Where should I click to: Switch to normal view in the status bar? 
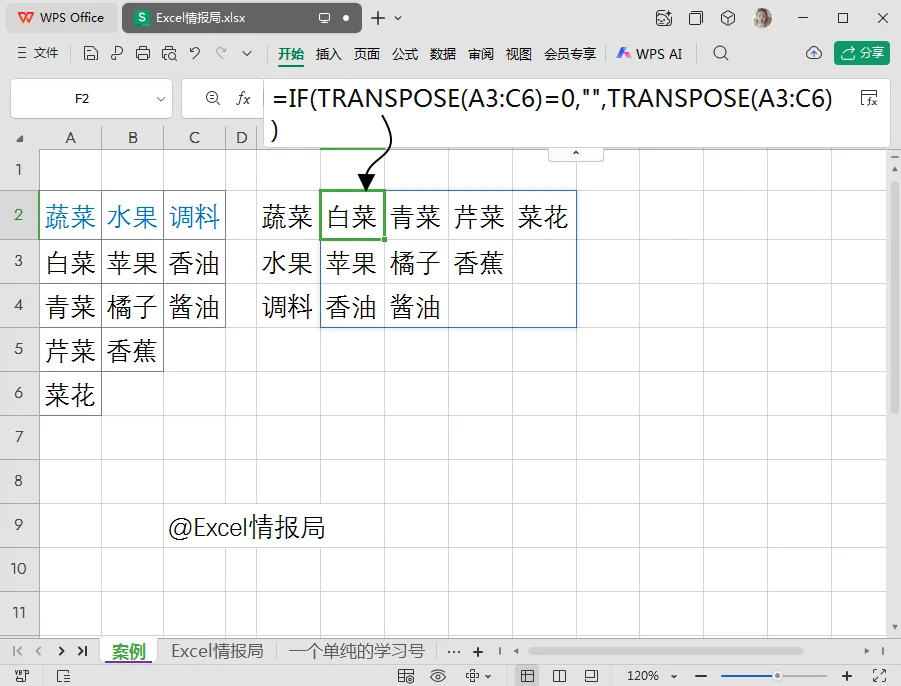coord(527,676)
